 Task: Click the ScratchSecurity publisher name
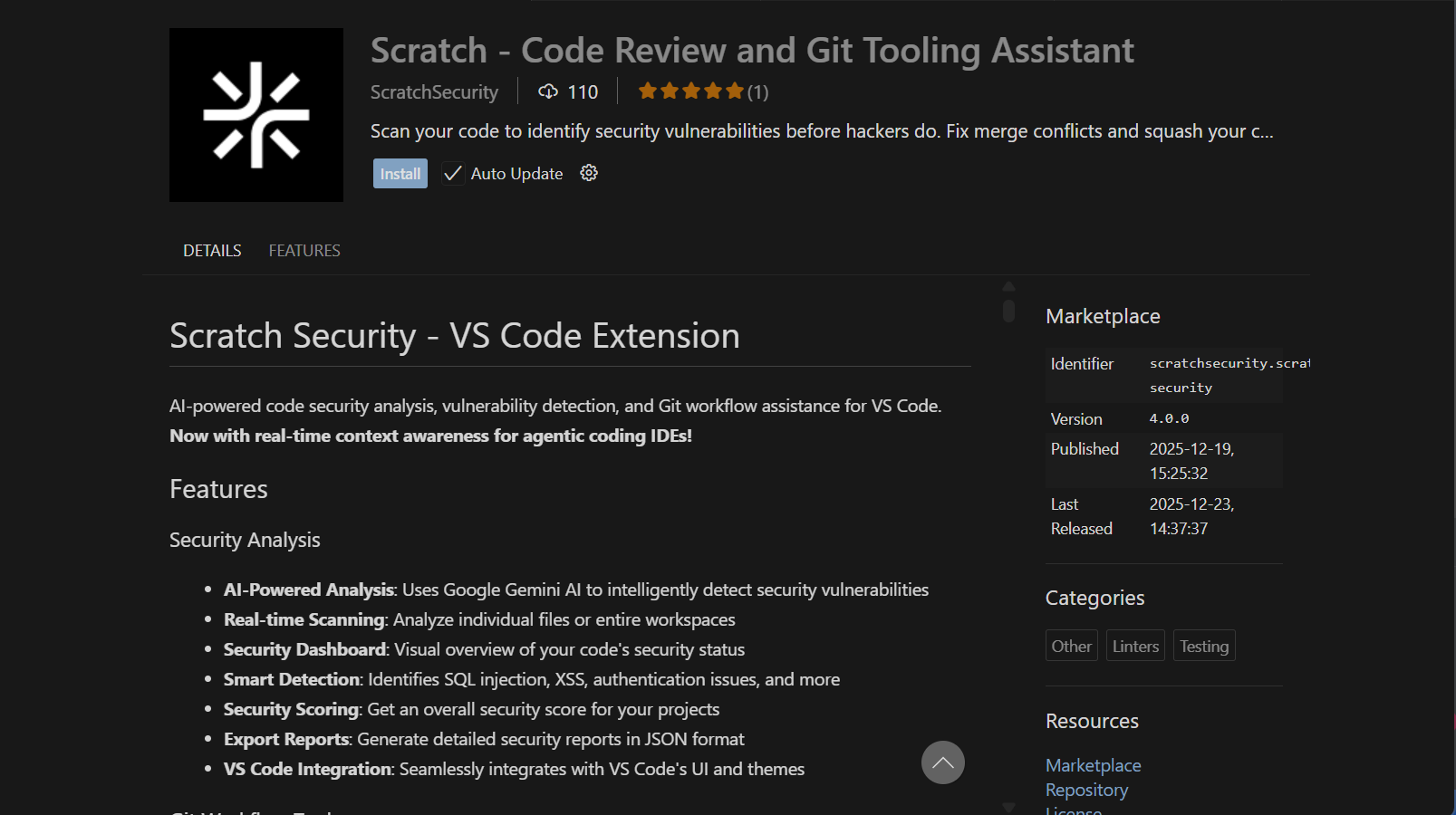point(433,91)
